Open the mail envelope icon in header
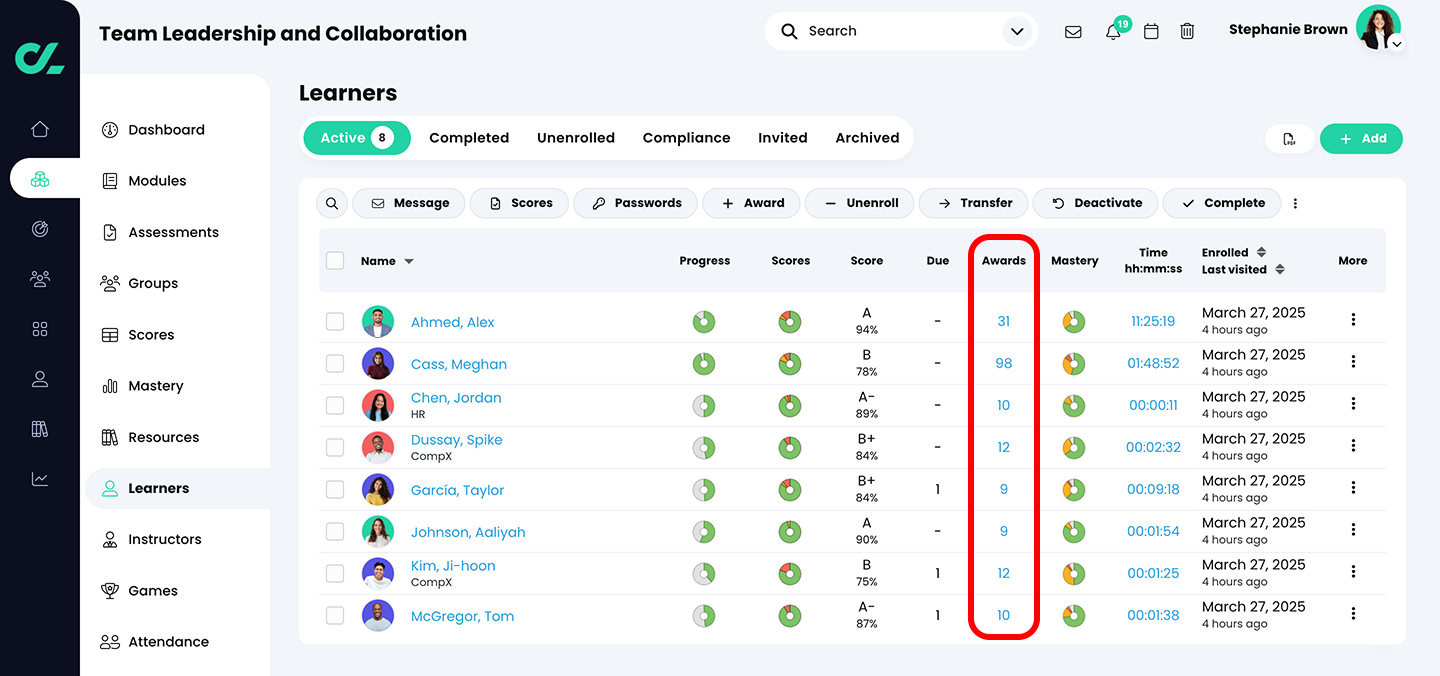Screen dimensions: 1440x676 point(1073,31)
